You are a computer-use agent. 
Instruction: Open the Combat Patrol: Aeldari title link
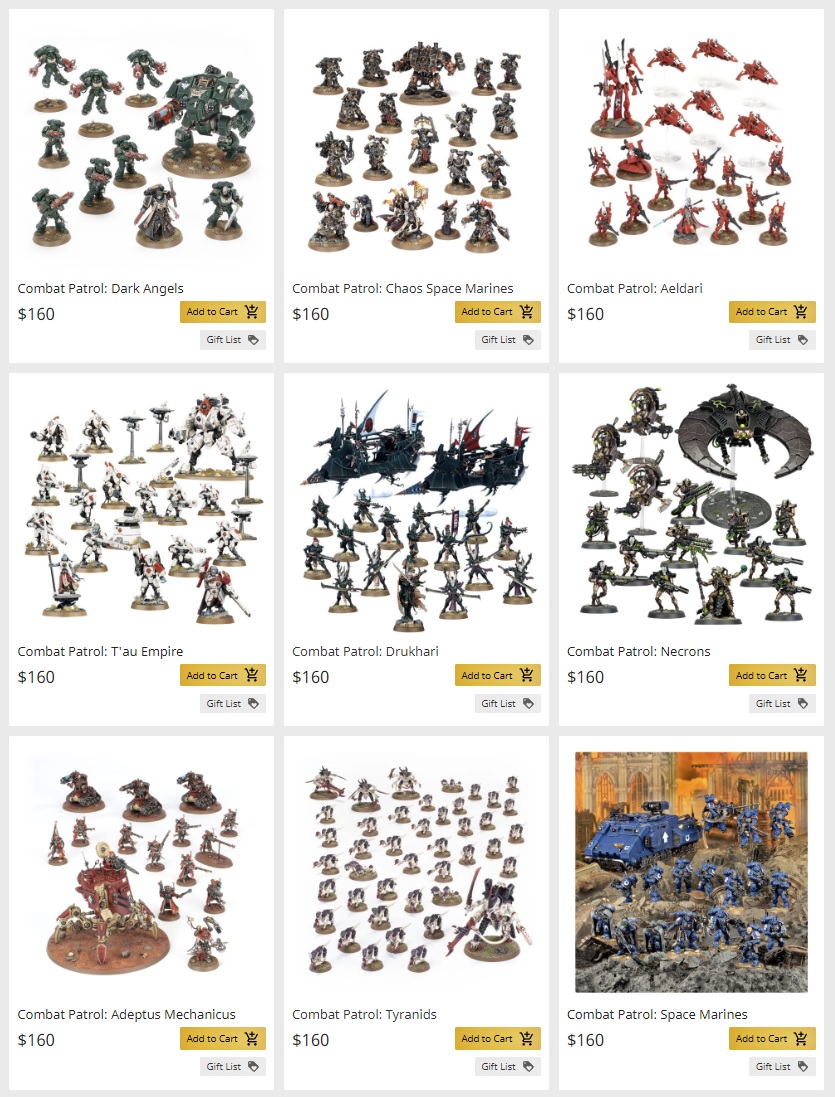coord(634,288)
